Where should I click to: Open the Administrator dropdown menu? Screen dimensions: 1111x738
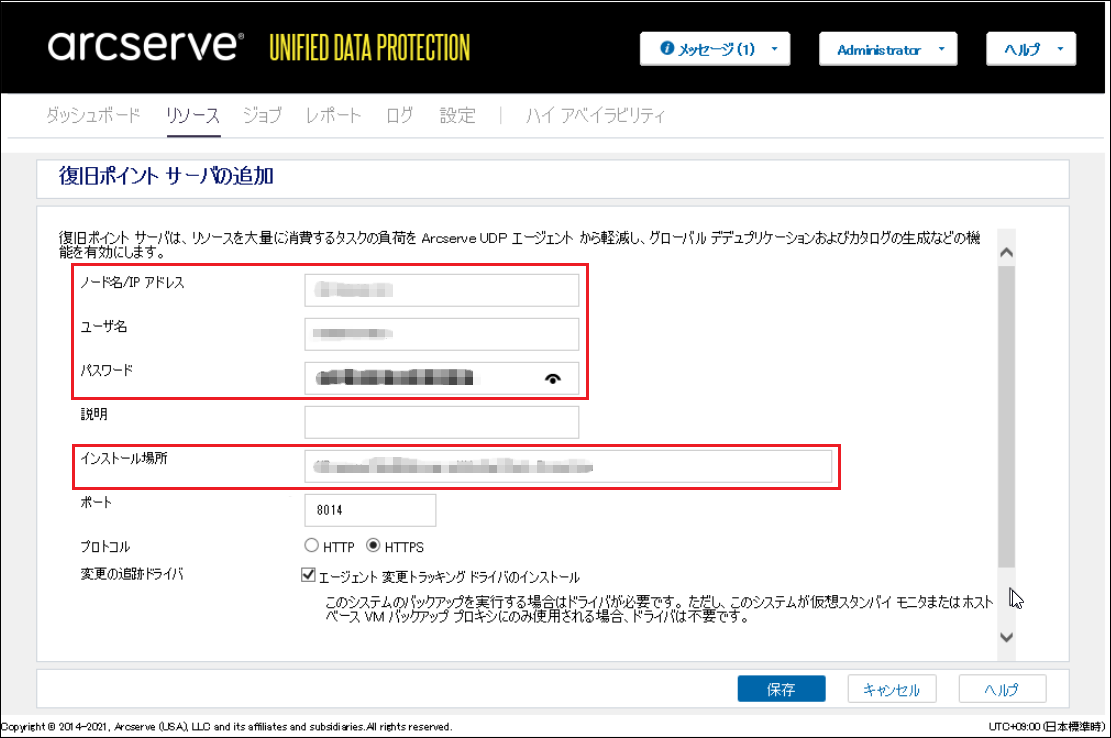click(888, 49)
